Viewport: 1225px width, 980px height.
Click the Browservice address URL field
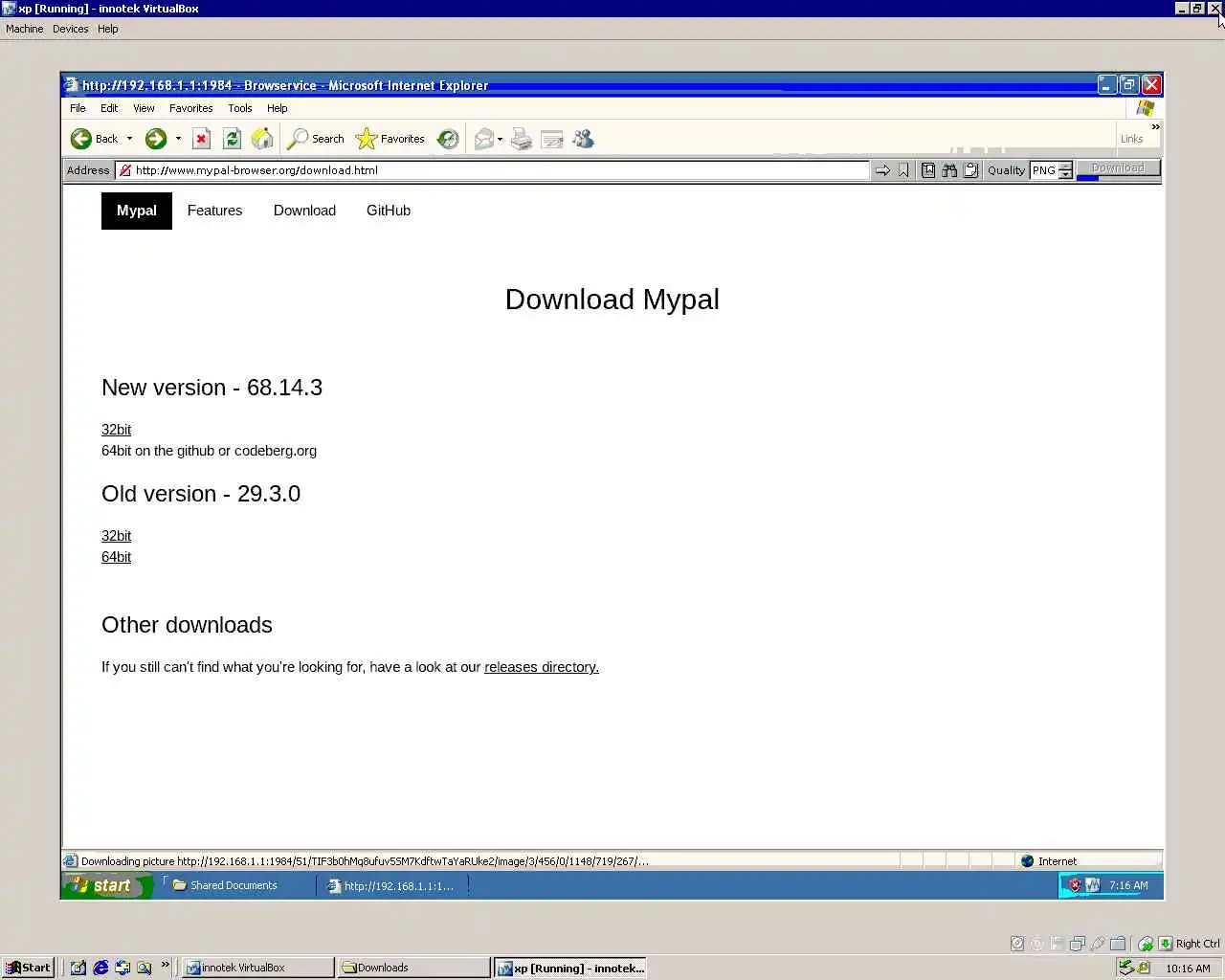tap(492, 170)
